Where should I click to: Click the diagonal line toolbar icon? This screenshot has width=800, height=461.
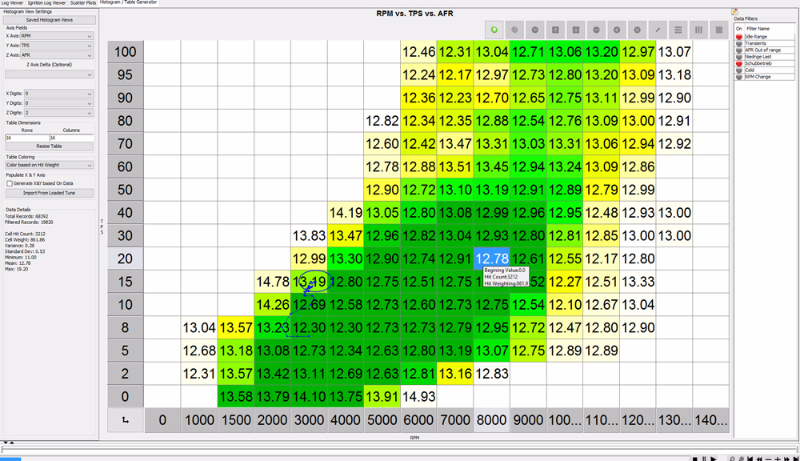(x=657, y=30)
